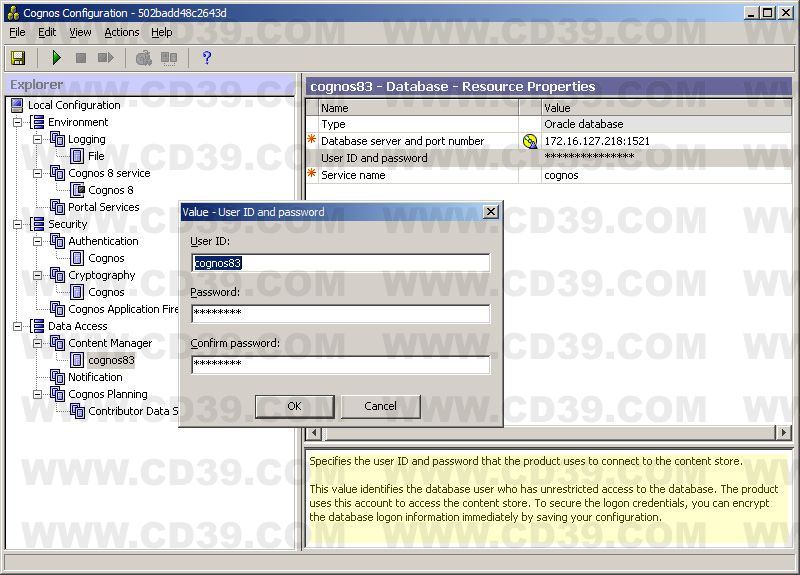Click the Cryptography node icon

coord(57,276)
